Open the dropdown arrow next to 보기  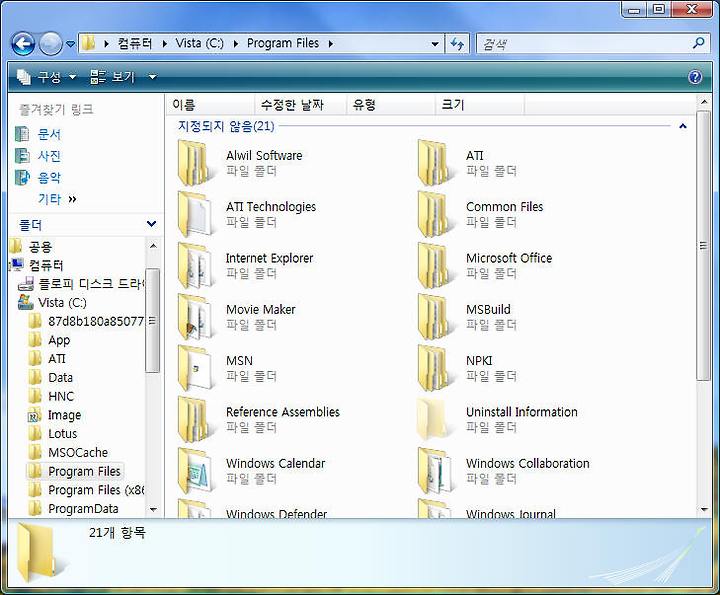[x=152, y=77]
